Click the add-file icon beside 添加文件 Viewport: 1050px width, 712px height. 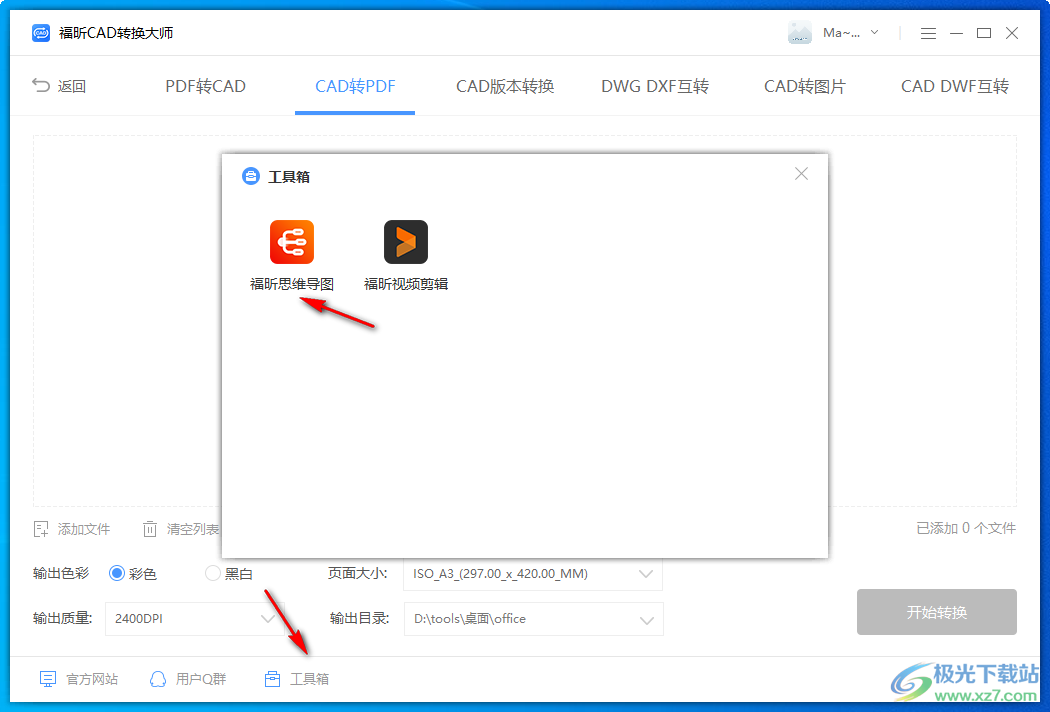[41, 529]
